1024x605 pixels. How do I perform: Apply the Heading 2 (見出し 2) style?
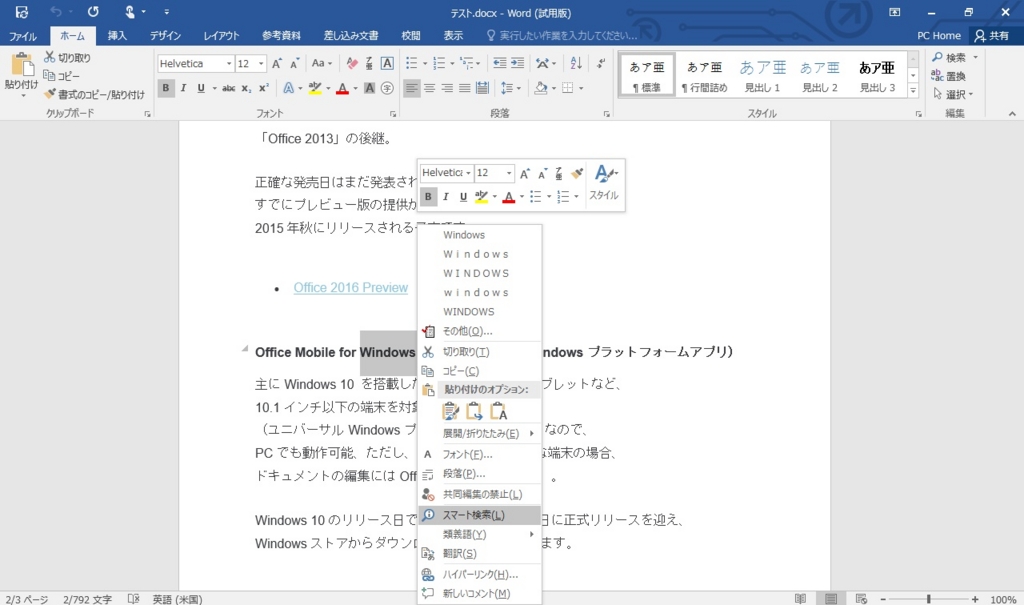820,76
